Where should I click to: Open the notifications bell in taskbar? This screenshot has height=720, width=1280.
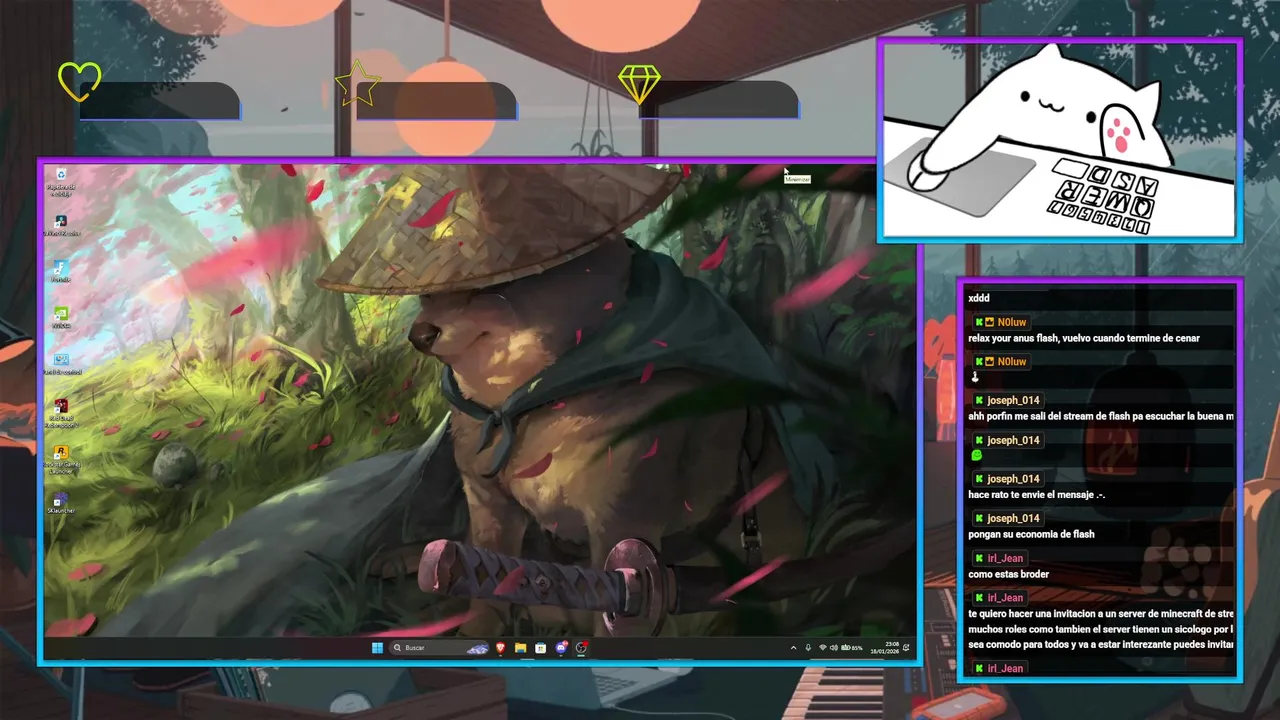906,648
